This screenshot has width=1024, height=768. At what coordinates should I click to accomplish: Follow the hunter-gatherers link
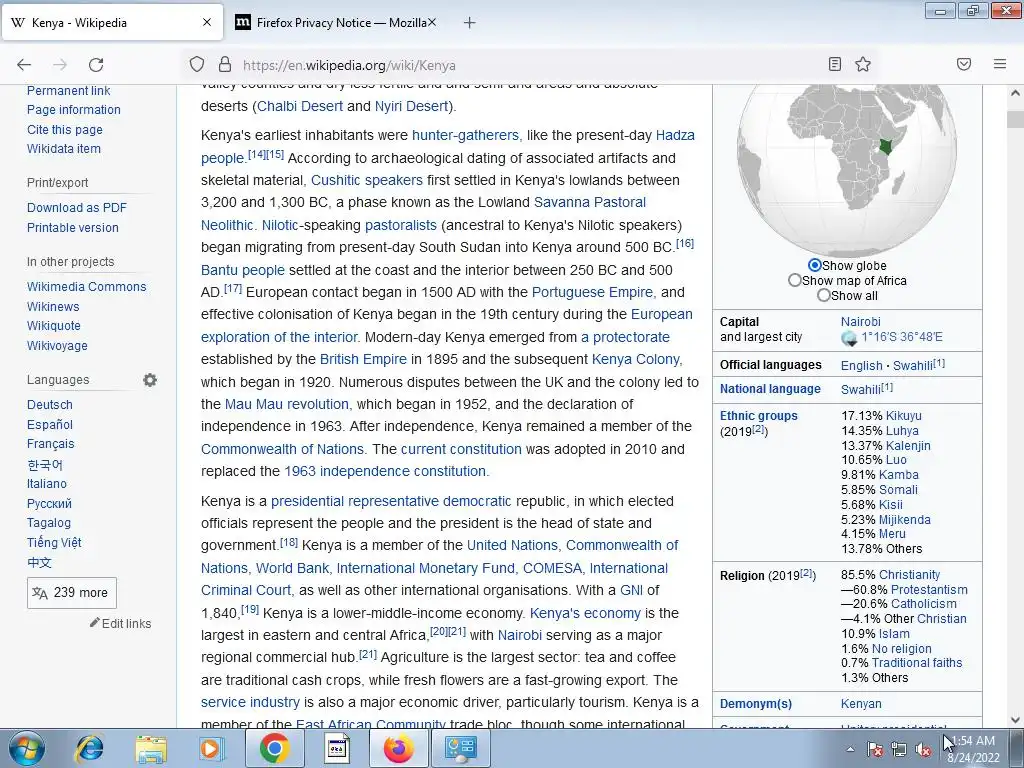point(466,135)
